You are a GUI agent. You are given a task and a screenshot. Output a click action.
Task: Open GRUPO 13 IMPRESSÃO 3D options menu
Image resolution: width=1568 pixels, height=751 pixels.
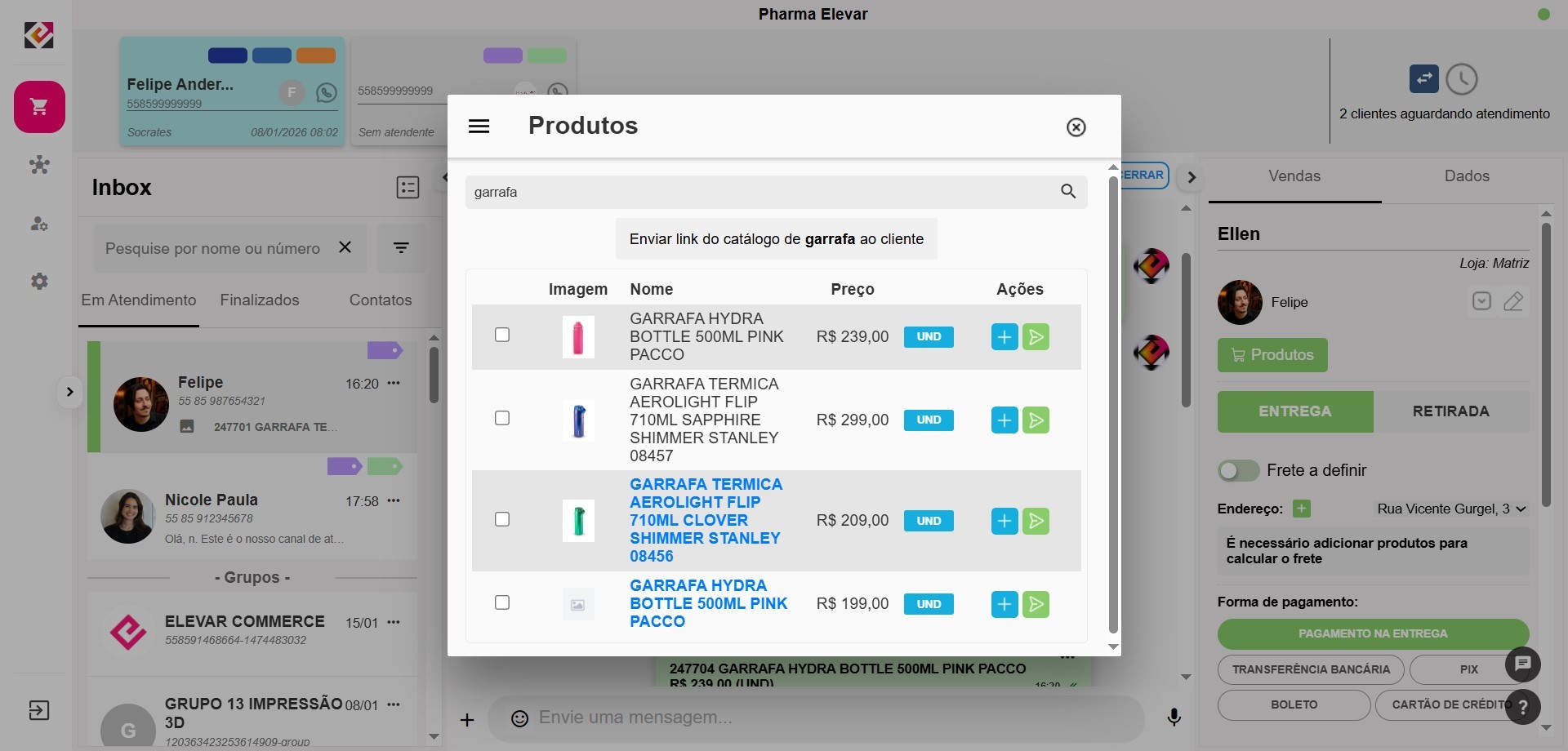(394, 704)
